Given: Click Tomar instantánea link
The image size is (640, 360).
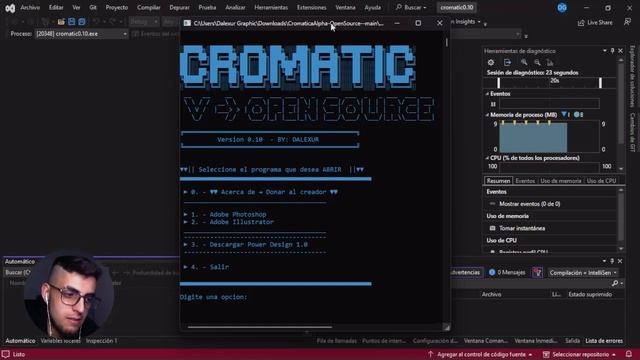Looking at the screenshot, I should [x=522, y=228].
